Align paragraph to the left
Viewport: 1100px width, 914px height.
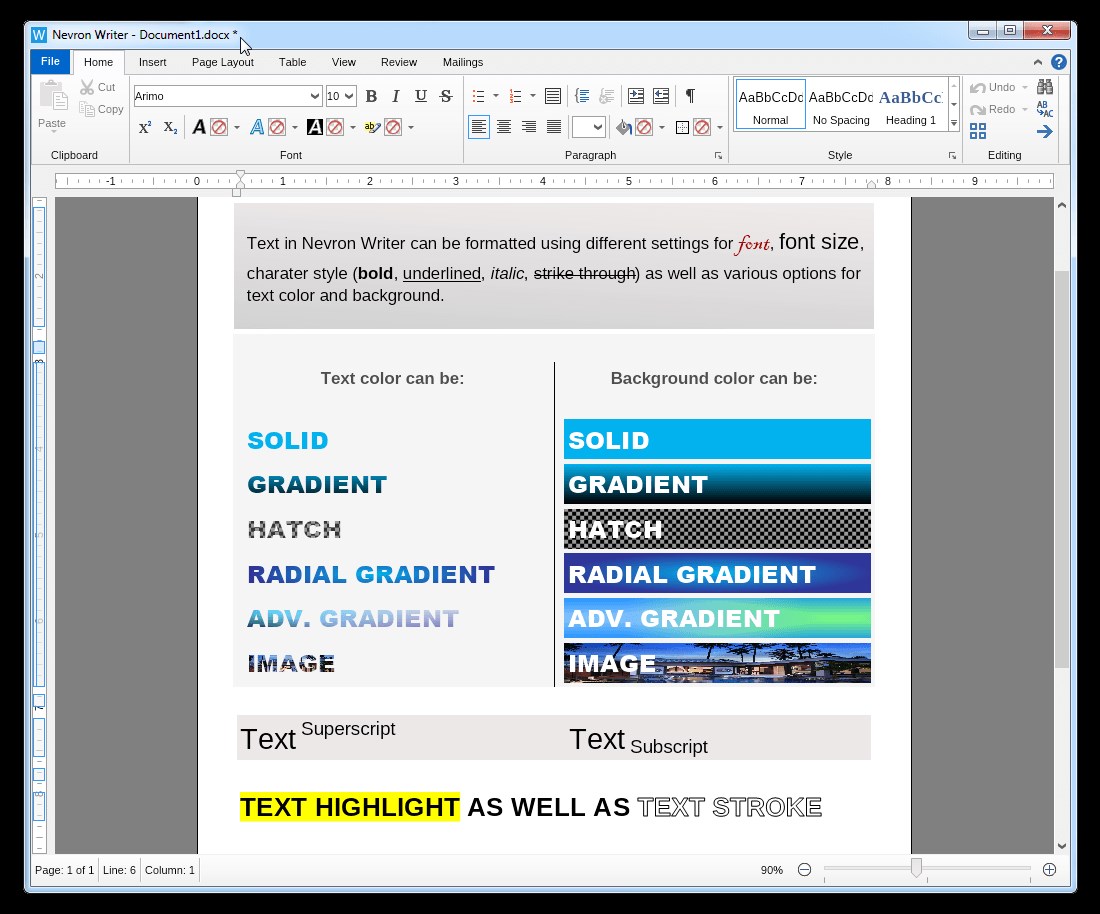[478, 127]
